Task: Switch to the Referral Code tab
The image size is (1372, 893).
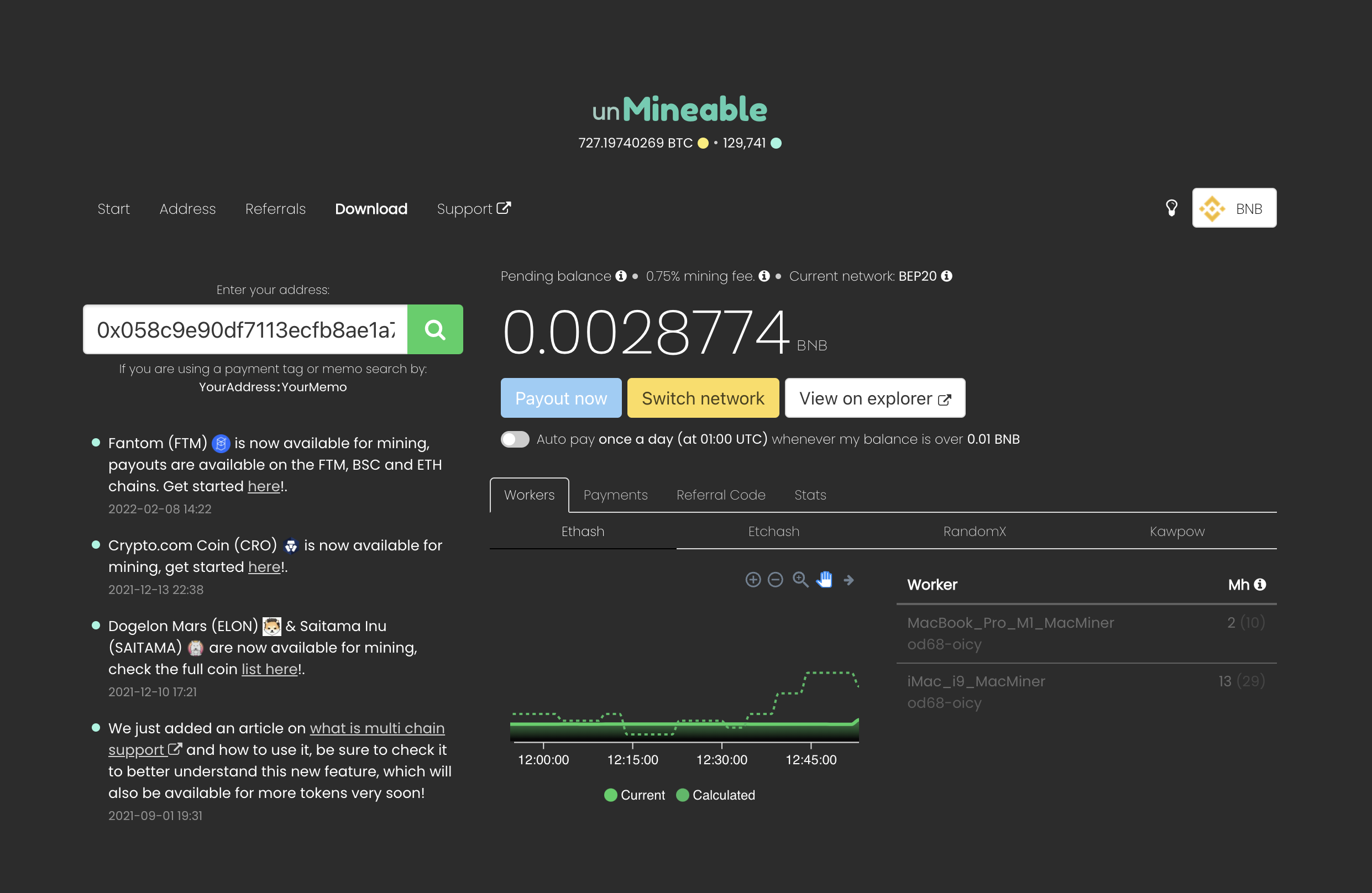Action: [x=721, y=495]
